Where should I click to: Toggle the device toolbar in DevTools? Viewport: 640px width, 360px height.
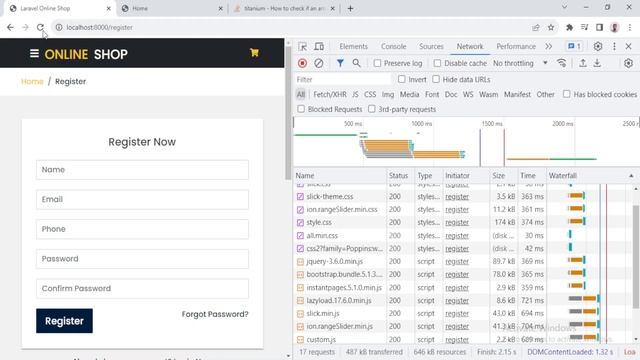(319, 47)
